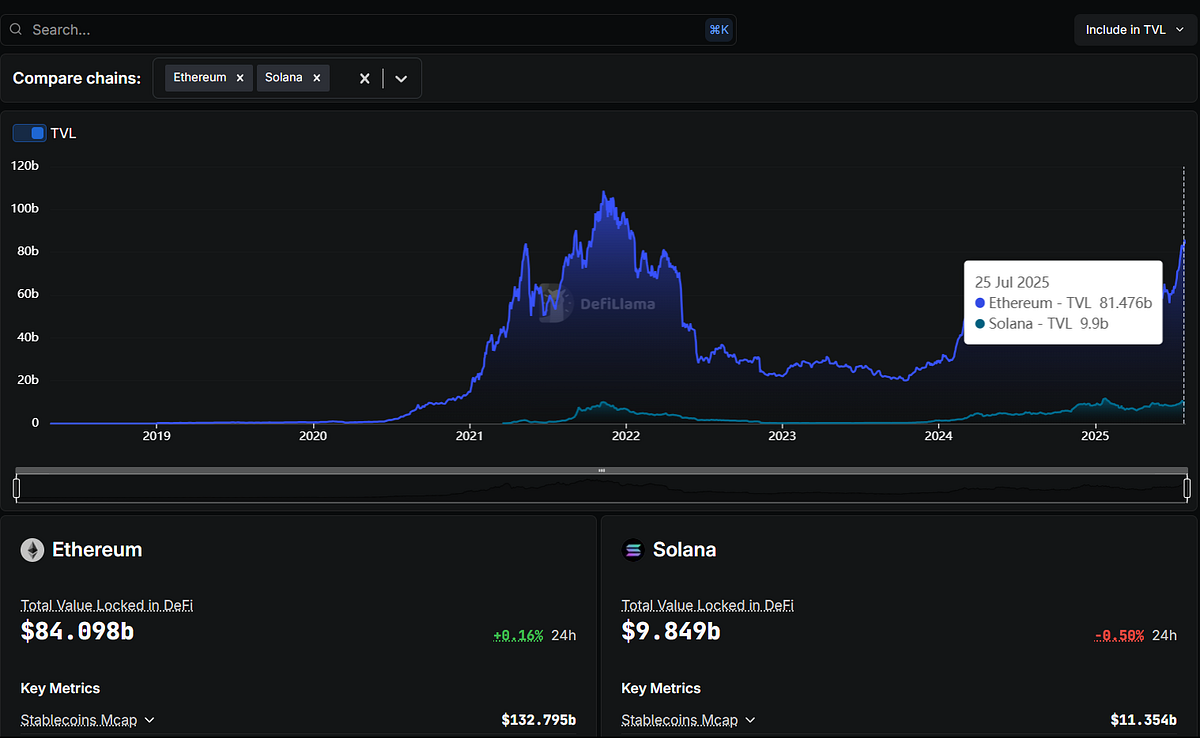
Task: Remove the Solana tag via its × icon
Action: pos(316,76)
